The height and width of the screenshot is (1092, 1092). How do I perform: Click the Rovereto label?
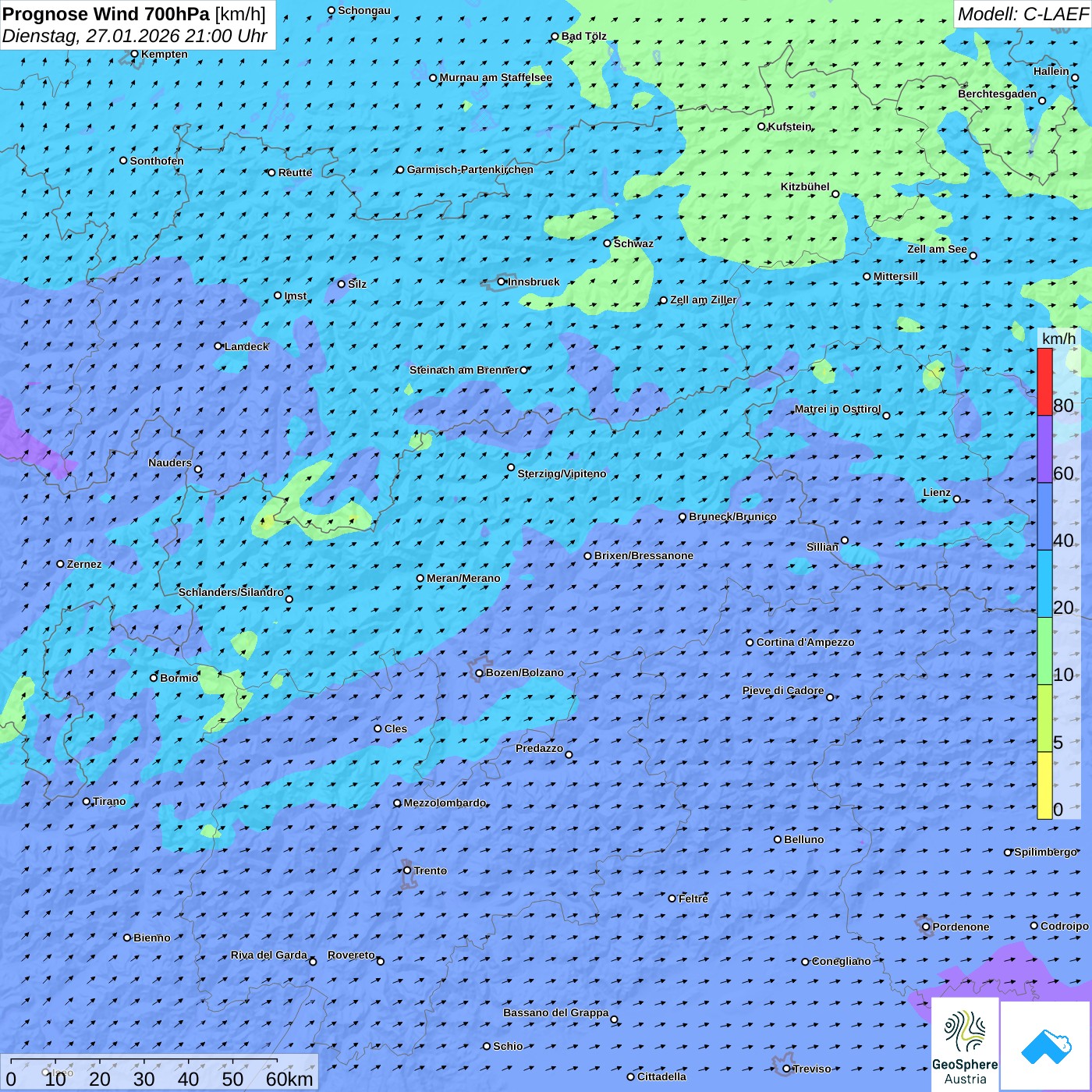(x=351, y=955)
